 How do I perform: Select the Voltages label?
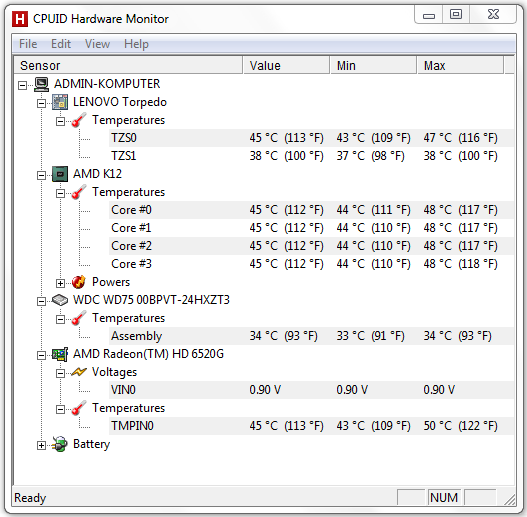point(115,372)
